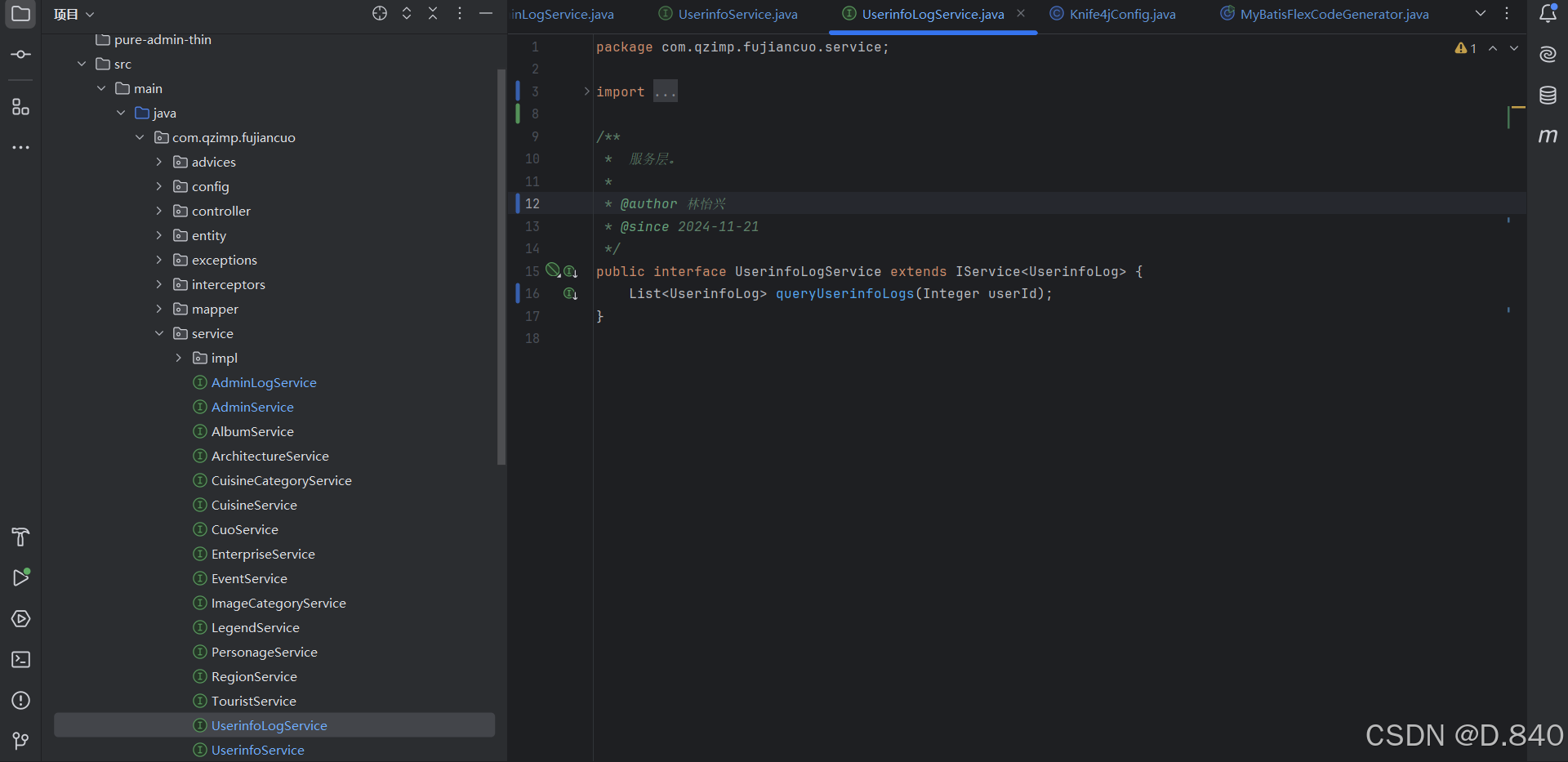
Task: Open the Problems tool window
Action: coord(20,701)
